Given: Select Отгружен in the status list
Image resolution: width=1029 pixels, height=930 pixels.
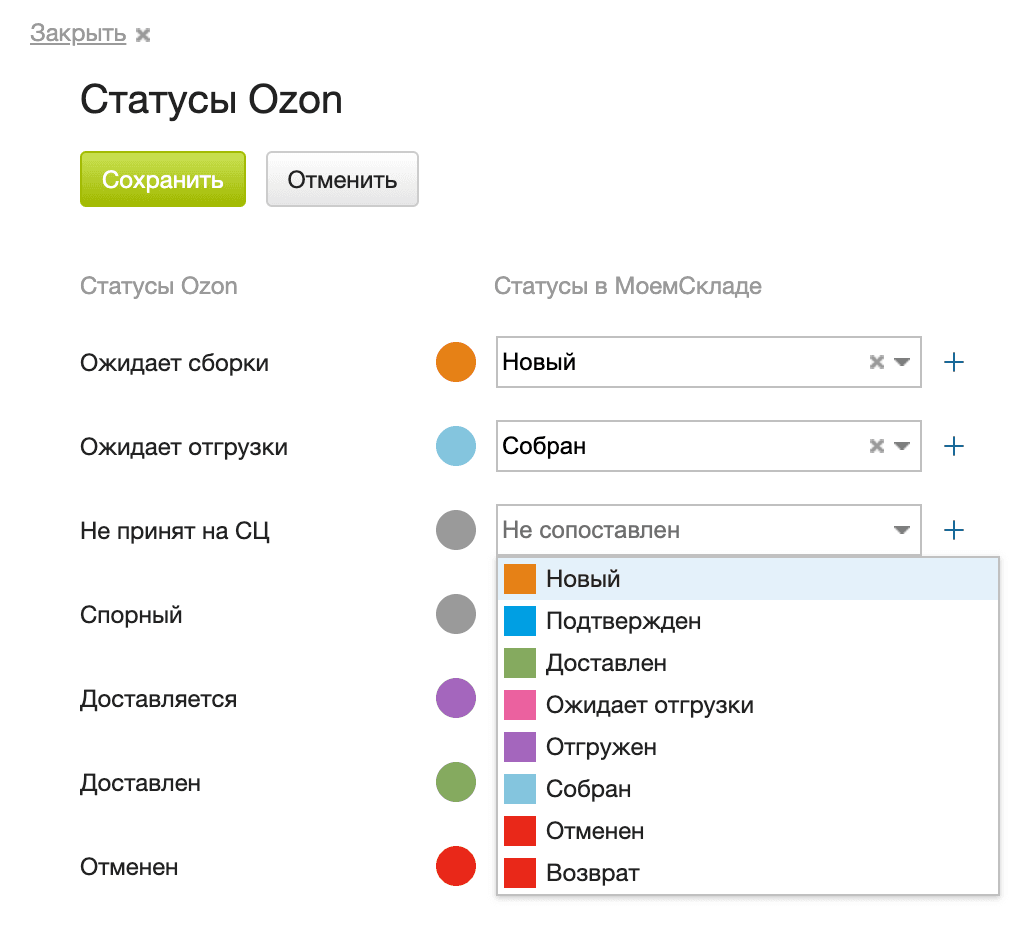Looking at the screenshot, I should (601, 747).
